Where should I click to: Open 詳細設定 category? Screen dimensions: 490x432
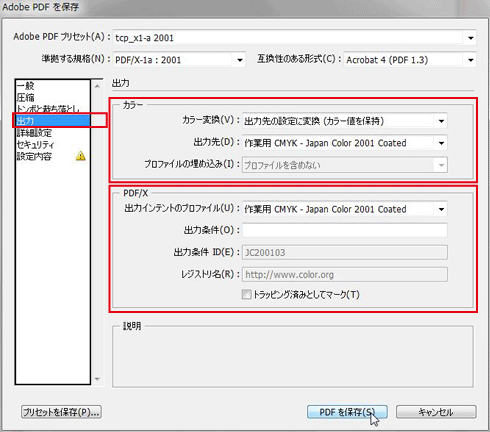(34, 133)
